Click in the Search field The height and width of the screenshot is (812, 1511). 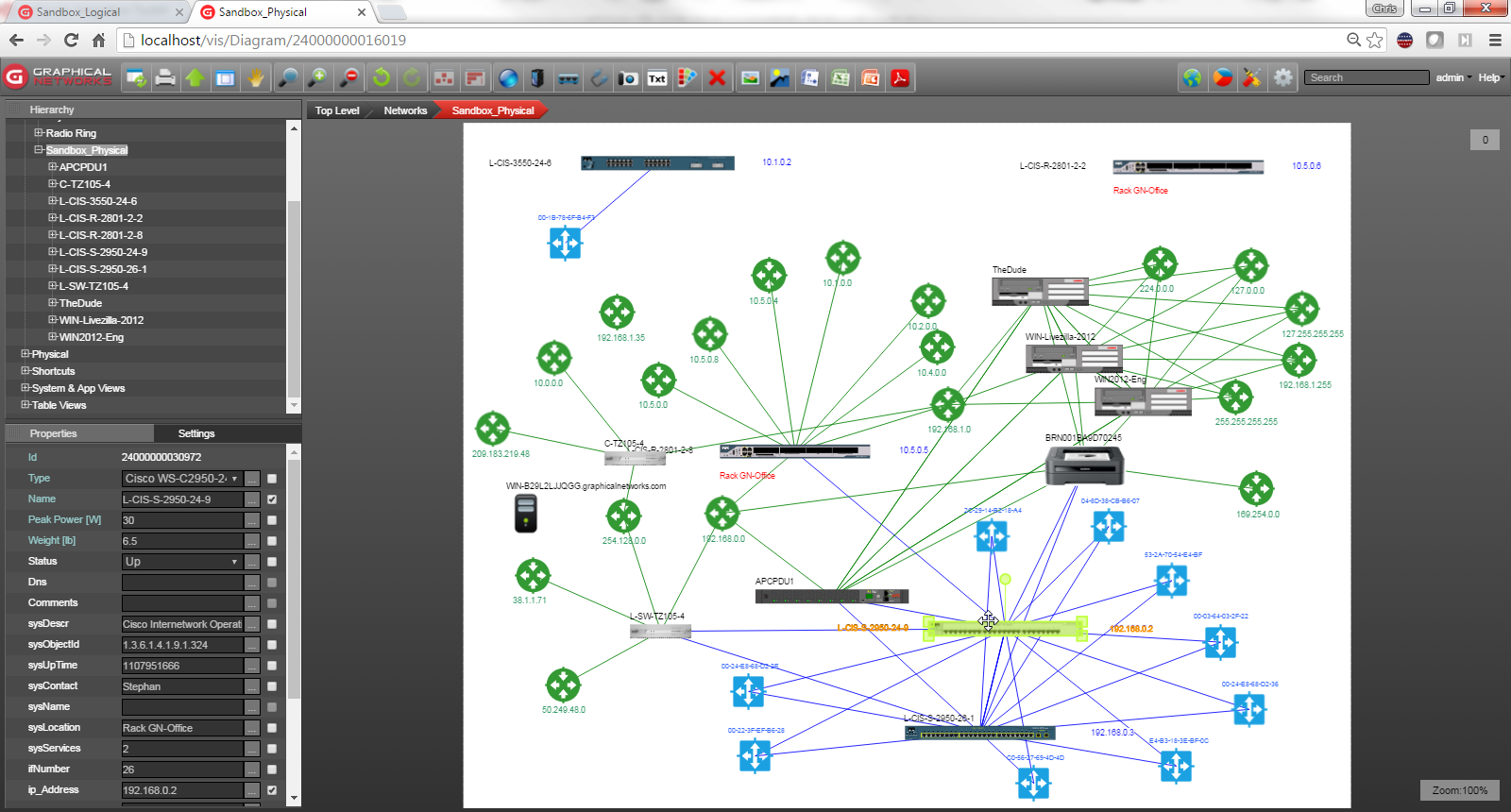click(x=1366, y=77)
